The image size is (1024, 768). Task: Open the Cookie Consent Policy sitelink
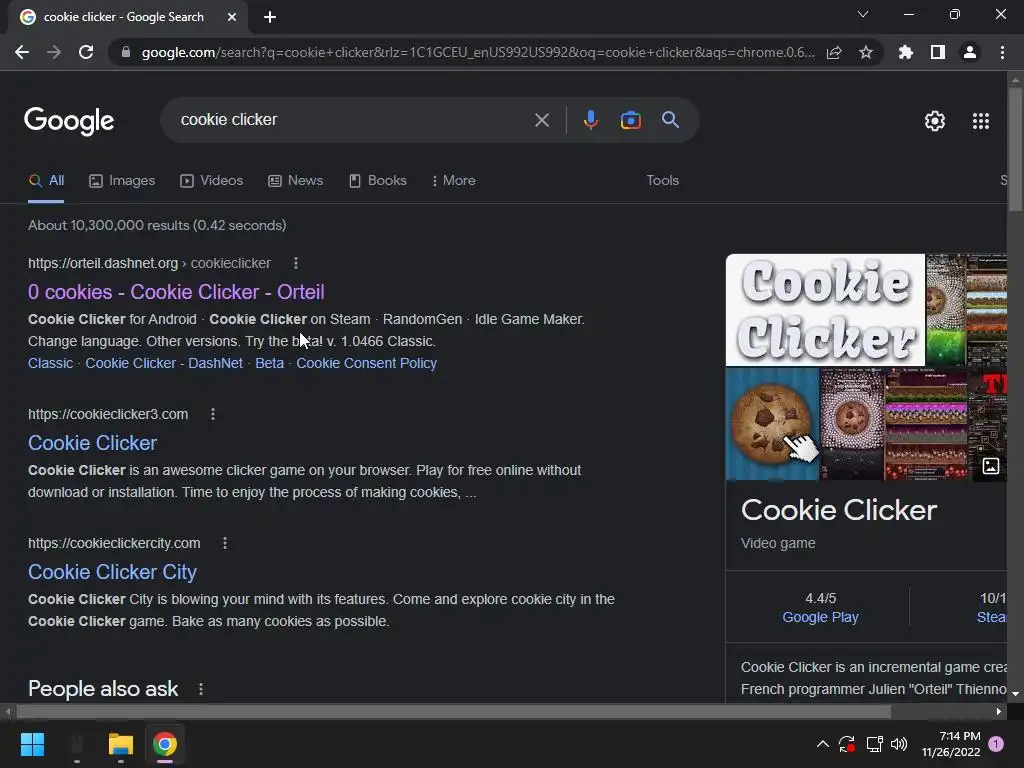tap(366, 363)
